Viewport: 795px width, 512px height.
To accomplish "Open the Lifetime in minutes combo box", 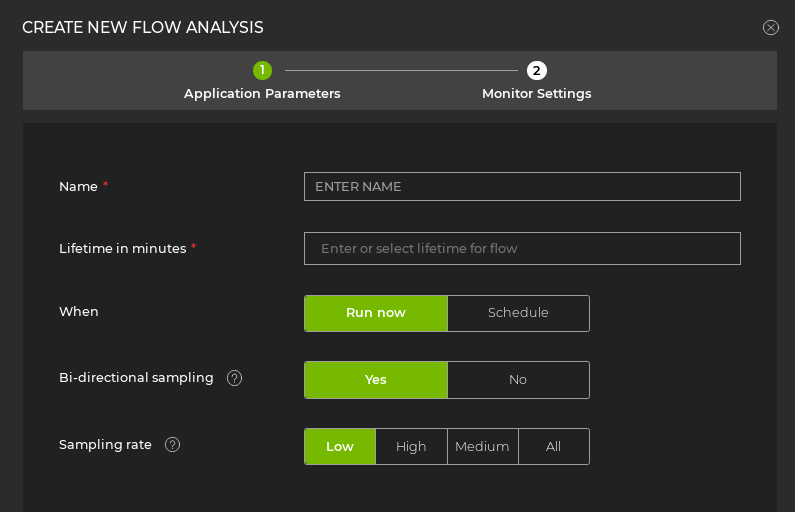I will pos(522,249).
